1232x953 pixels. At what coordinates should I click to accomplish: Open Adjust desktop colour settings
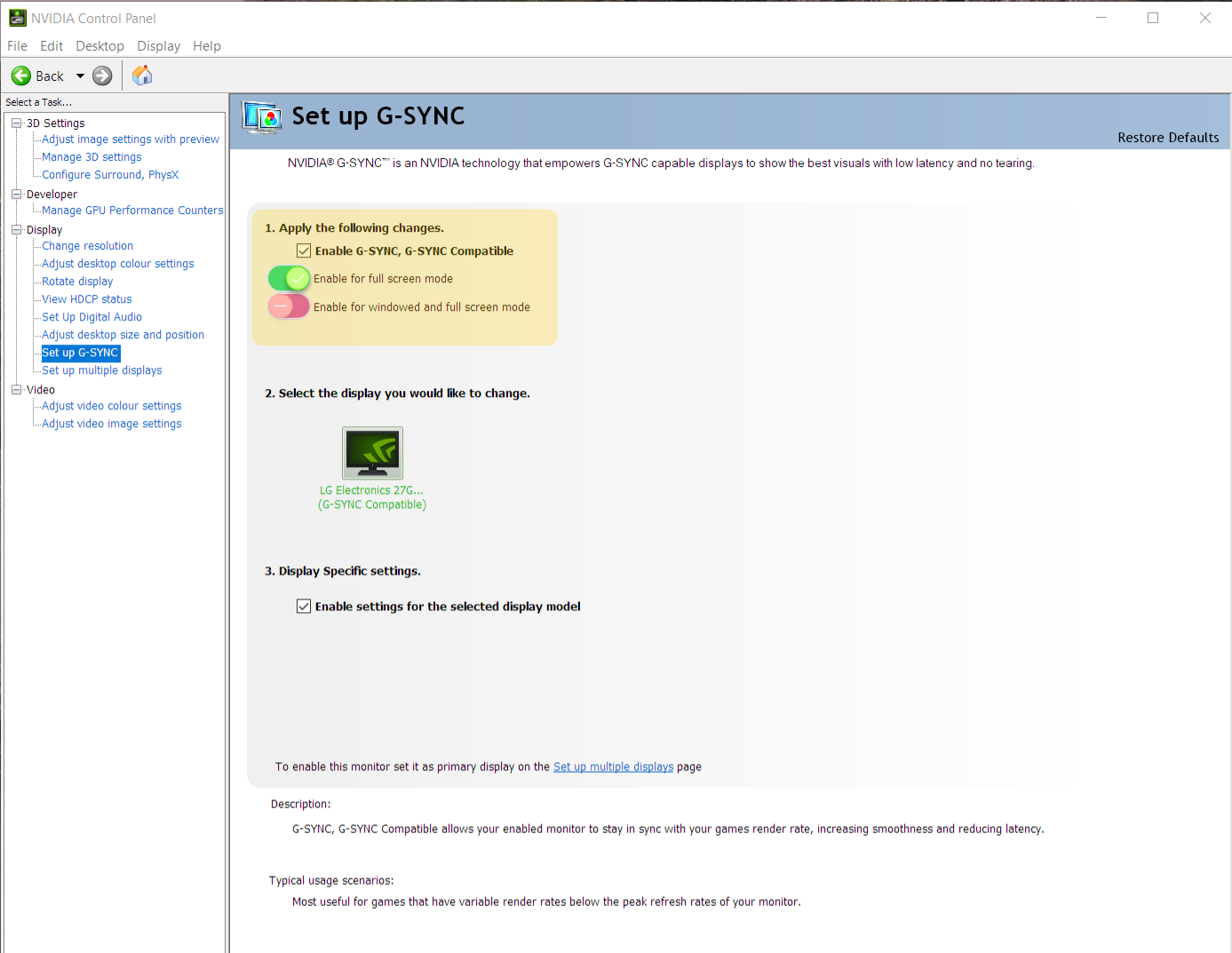[117, 264]
